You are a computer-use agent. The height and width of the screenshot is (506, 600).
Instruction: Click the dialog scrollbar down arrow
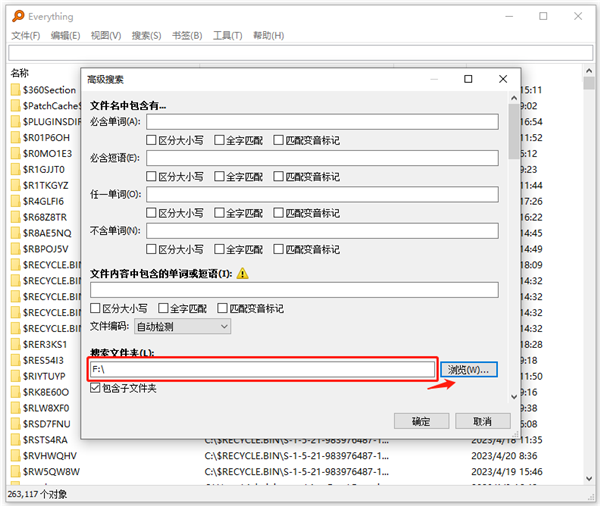[x=514, y=397]
